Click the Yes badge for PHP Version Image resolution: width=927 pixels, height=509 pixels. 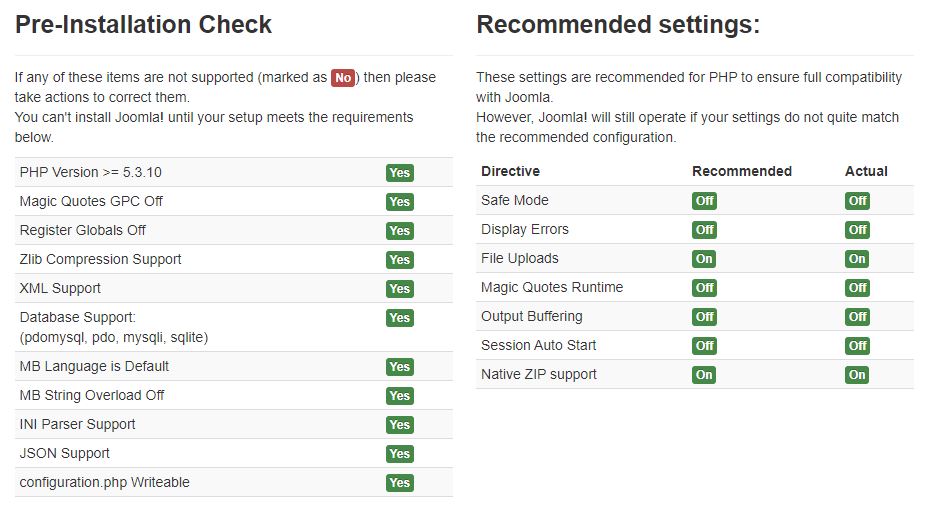pos(399,173)
